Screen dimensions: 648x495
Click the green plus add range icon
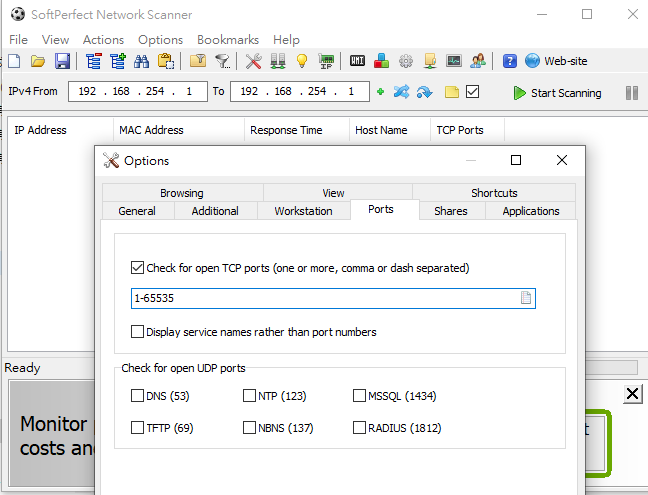point(380,92)
